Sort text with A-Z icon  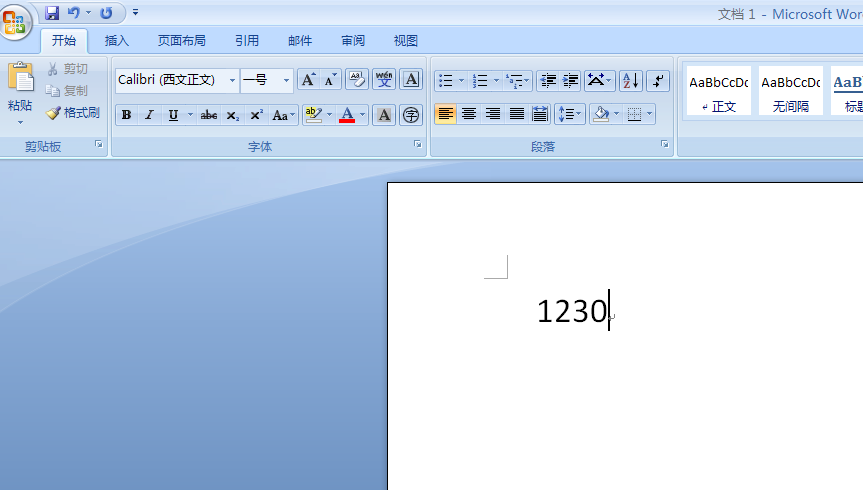point(631,81)
